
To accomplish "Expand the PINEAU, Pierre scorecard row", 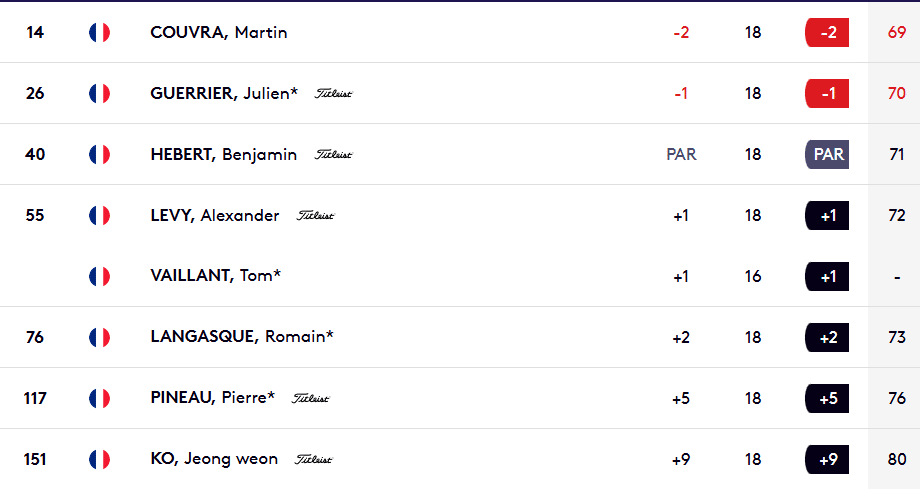I will 460,399.
